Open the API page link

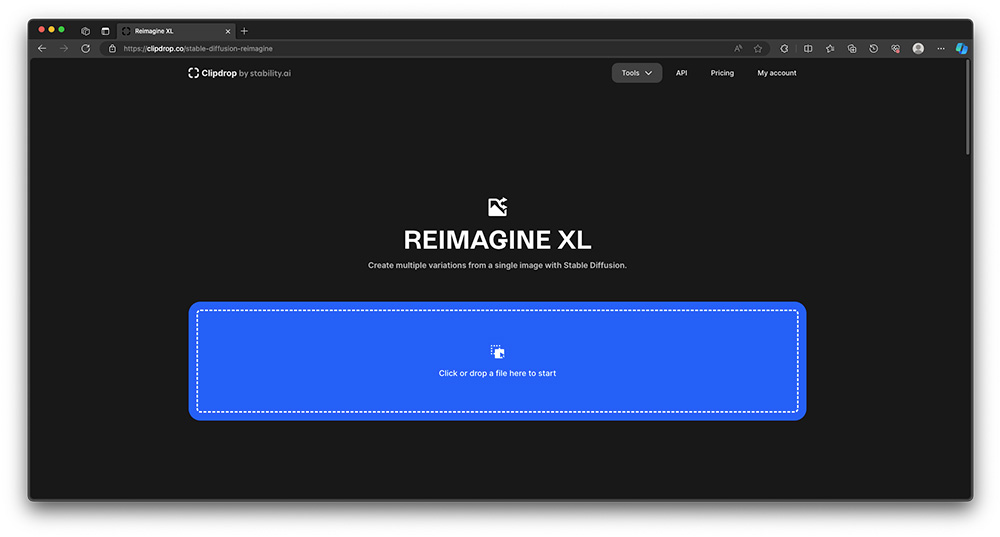coord(682,73)
